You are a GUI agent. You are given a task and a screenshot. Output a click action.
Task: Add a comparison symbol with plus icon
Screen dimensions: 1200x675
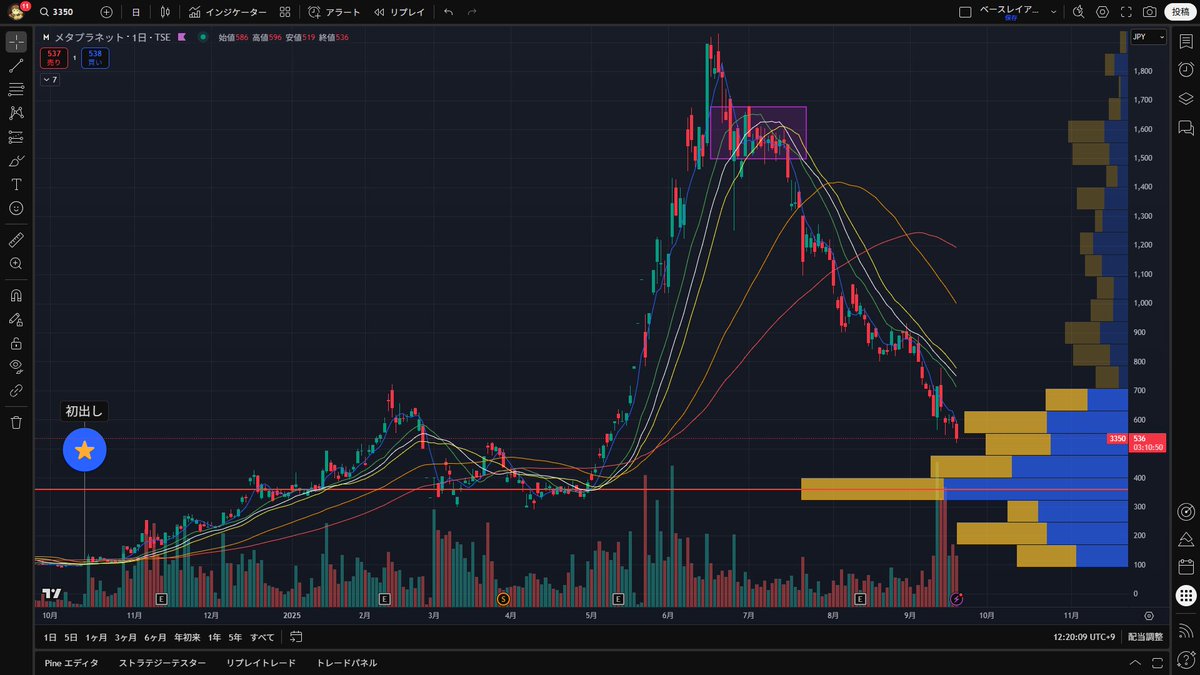[107, 12]
